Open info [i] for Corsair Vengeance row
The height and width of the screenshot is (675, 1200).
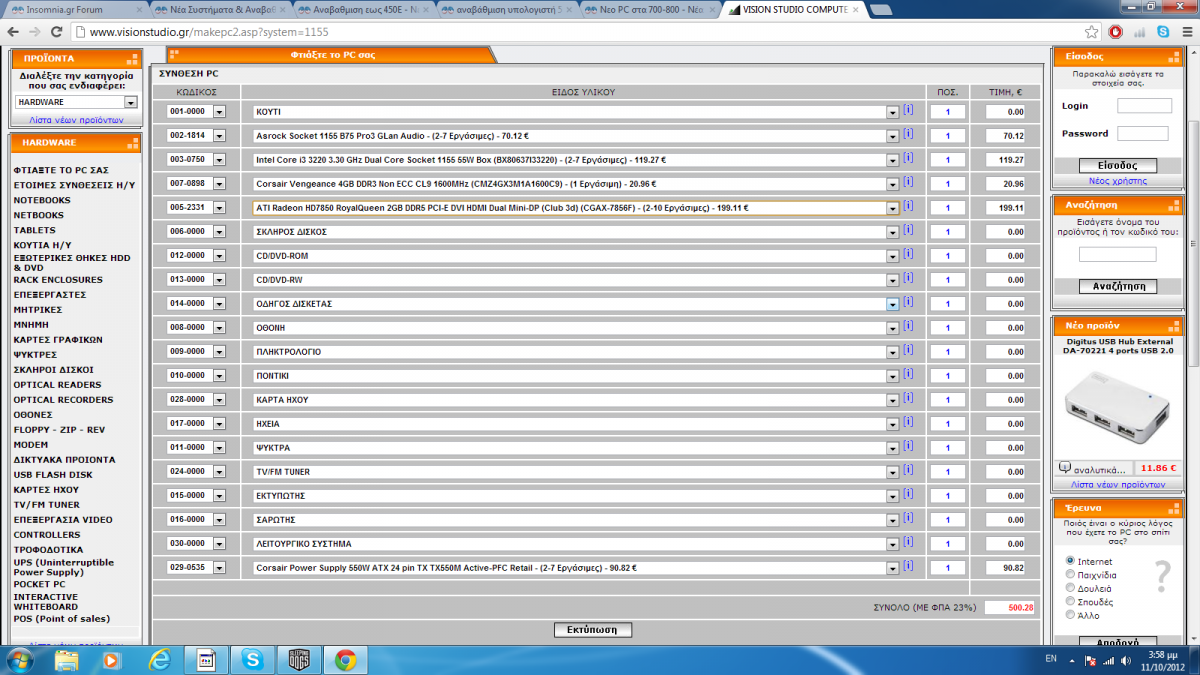(908, 182)
